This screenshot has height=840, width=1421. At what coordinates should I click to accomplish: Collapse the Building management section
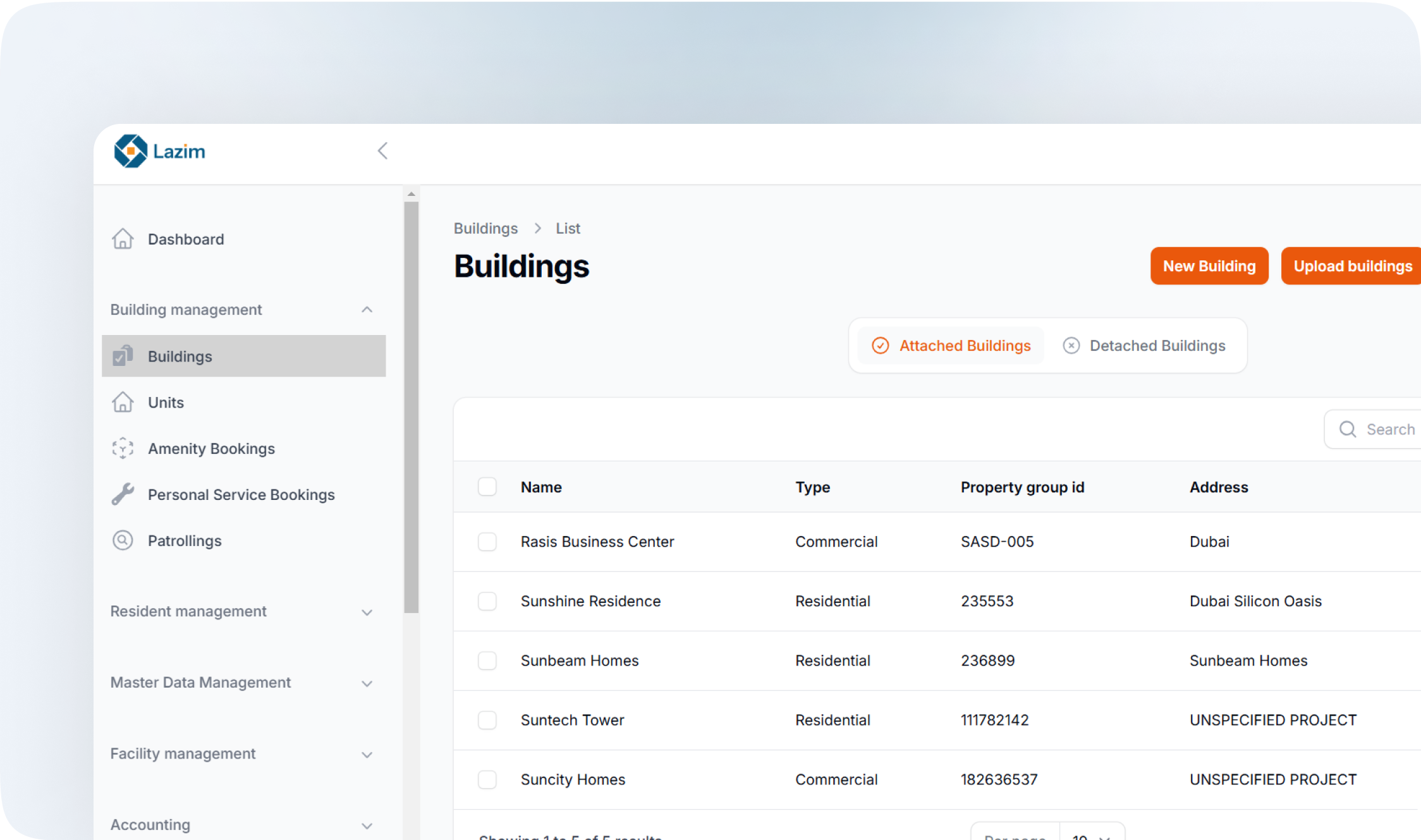pos(367,310)
